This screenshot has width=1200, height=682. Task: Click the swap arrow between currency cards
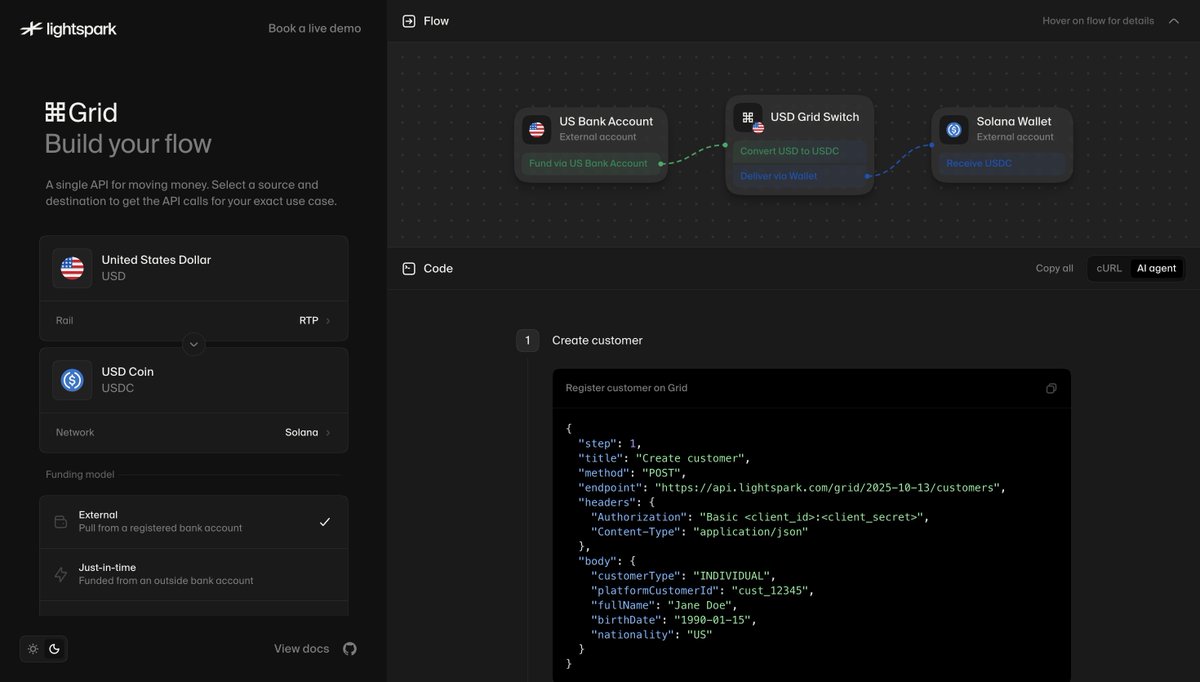[194, 344]
